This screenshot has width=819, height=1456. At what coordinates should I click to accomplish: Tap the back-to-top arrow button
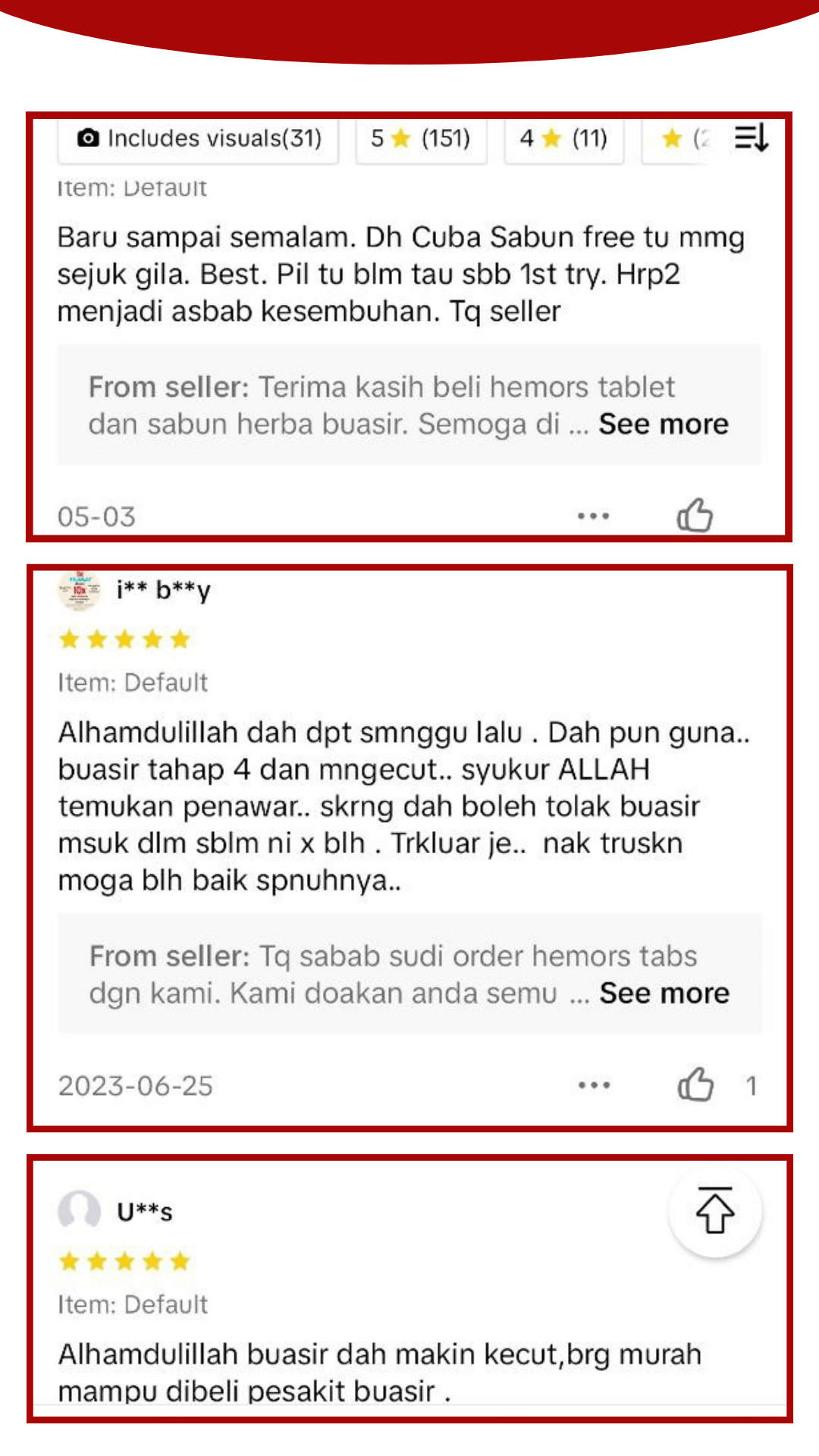[x=715, y=1211]
